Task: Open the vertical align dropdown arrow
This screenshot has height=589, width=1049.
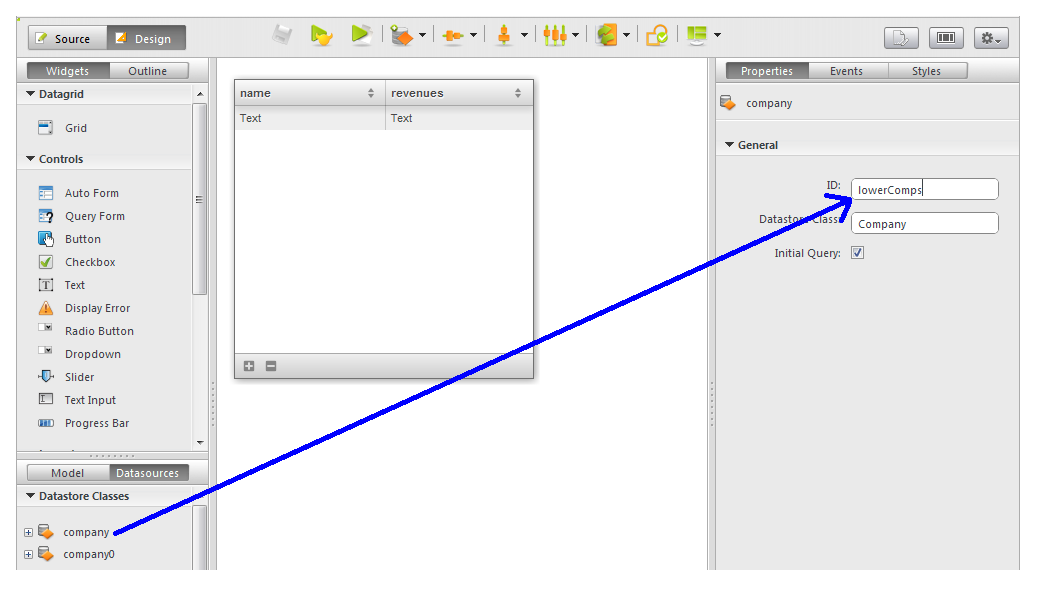Action: [x=524, y=35]
